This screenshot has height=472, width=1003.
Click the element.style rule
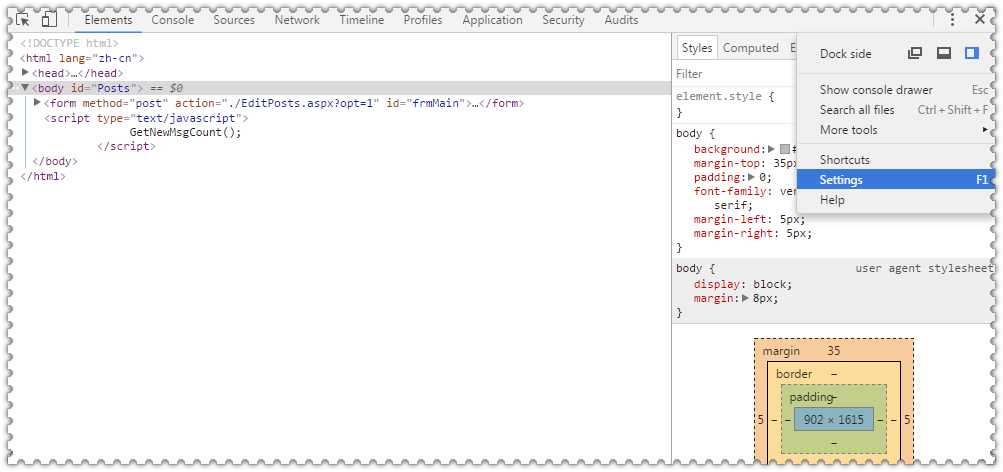pos(725,97)
